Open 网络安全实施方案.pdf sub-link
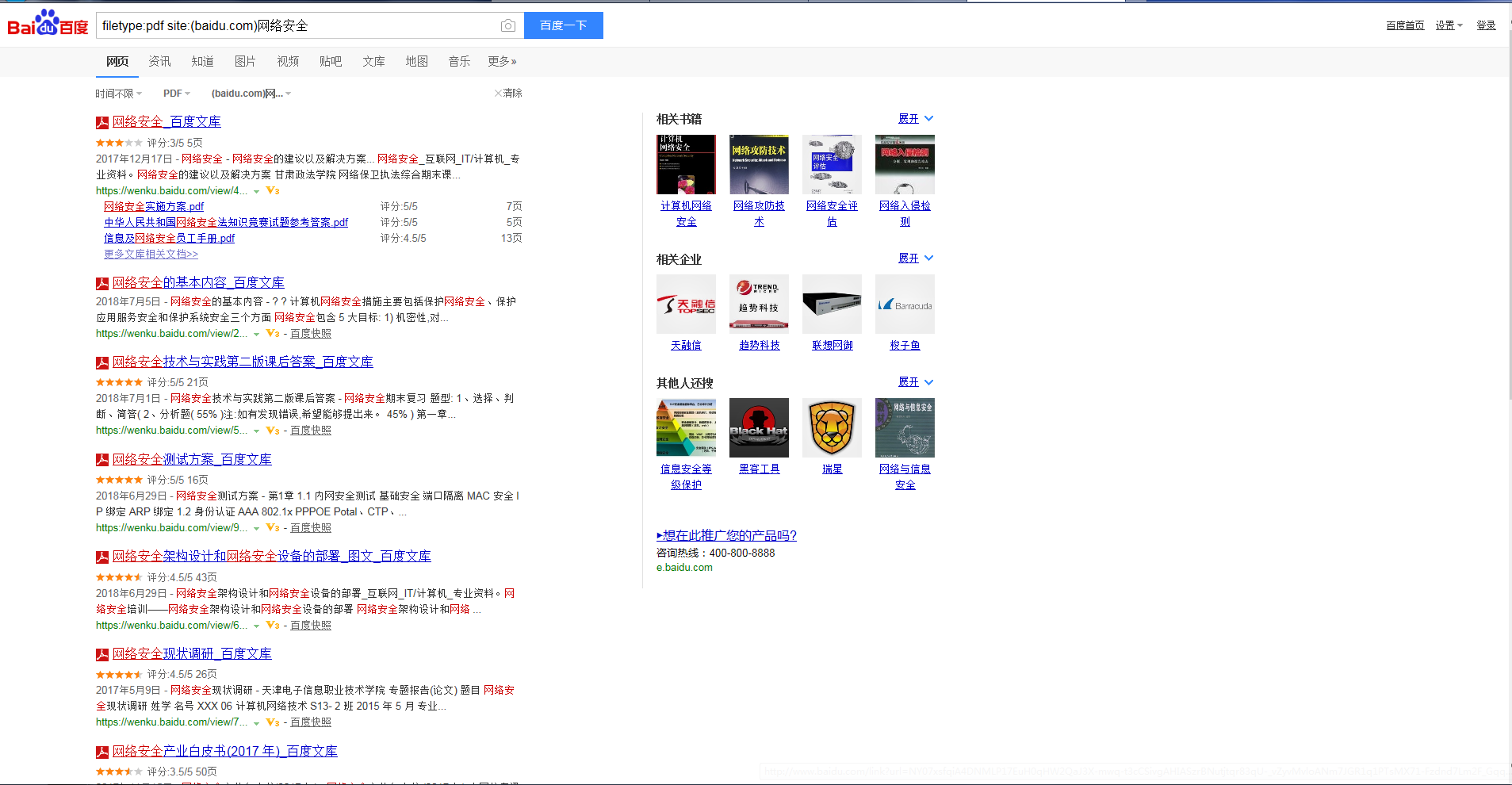1512x785 pixels. tap(154, 206)
